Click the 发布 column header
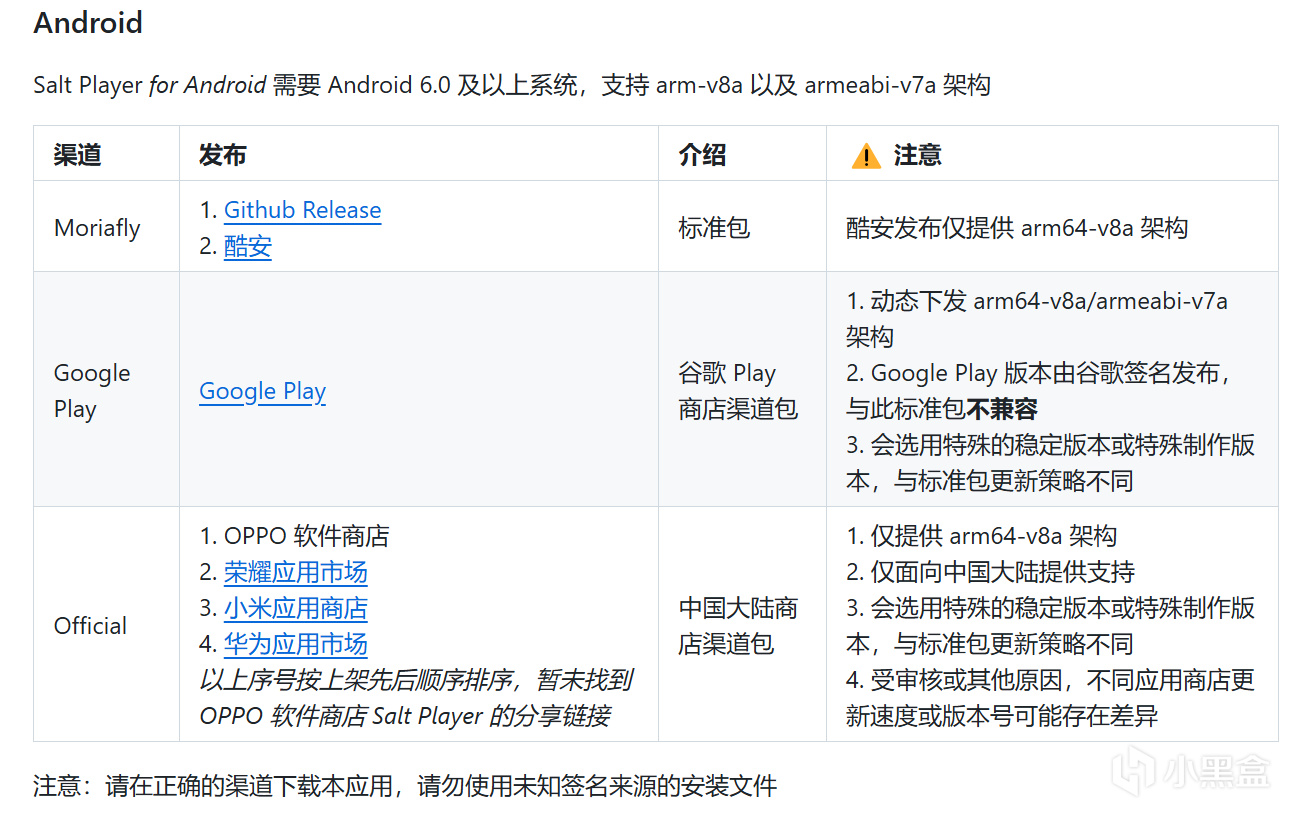 223,155
